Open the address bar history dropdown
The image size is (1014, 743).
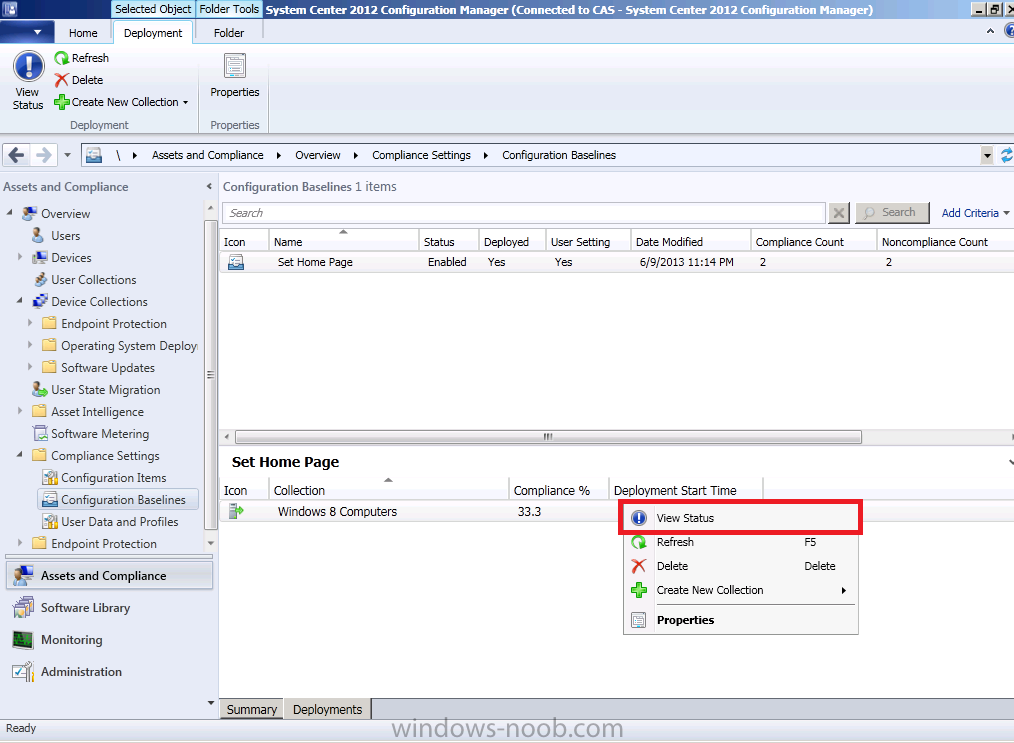(x=987, y=155)
